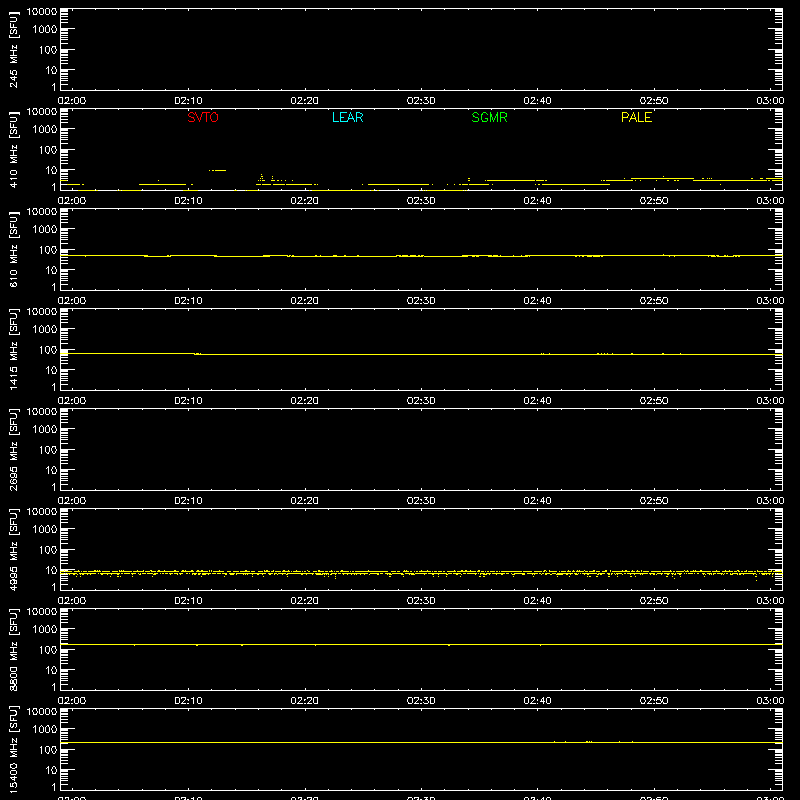Screen dimensions: 800x800
Task: Select the 8800 MHz [SFU] axis title
Action: point(13,650)
